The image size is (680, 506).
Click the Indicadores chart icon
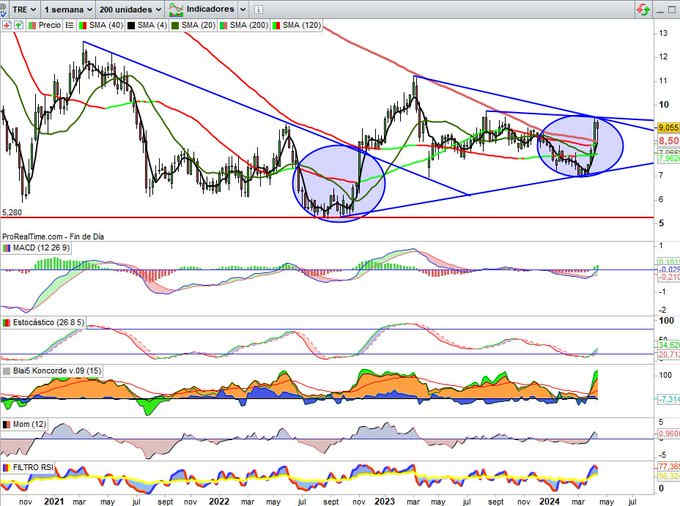[x=176, y=9]
